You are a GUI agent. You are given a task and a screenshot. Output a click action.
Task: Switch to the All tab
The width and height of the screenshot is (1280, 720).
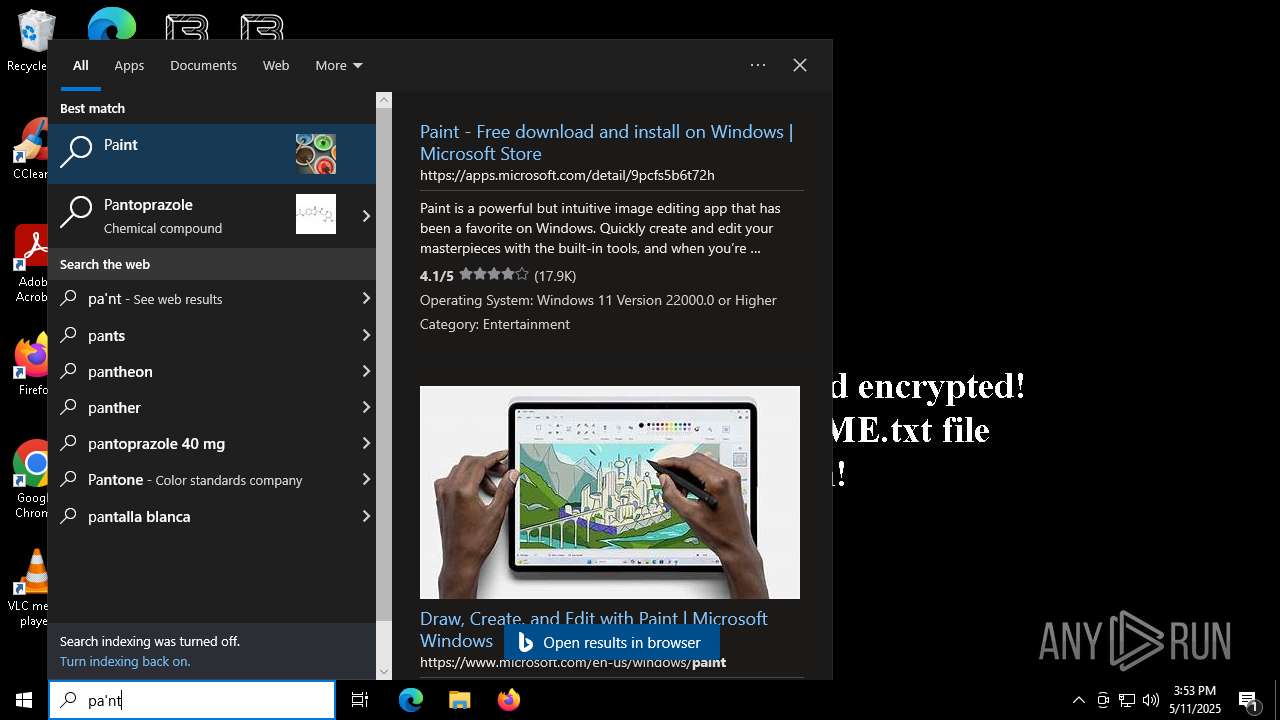click(x=81, y=65)
